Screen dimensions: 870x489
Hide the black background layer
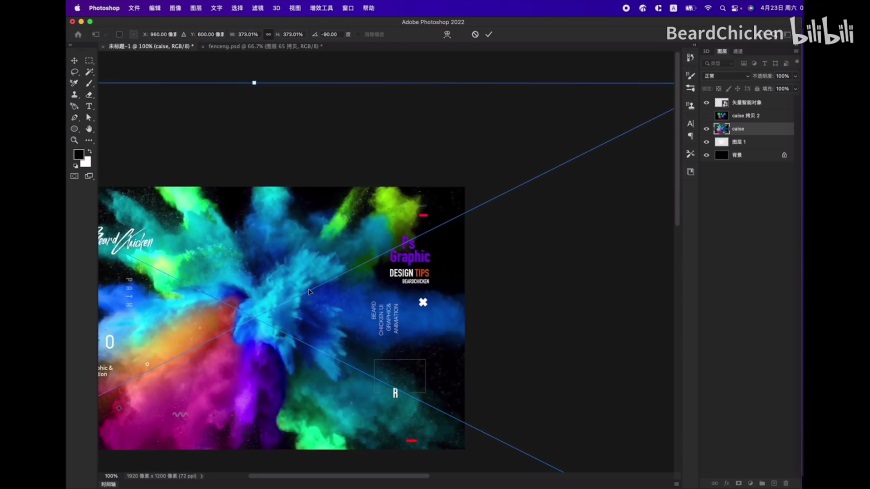coord(706,155)
